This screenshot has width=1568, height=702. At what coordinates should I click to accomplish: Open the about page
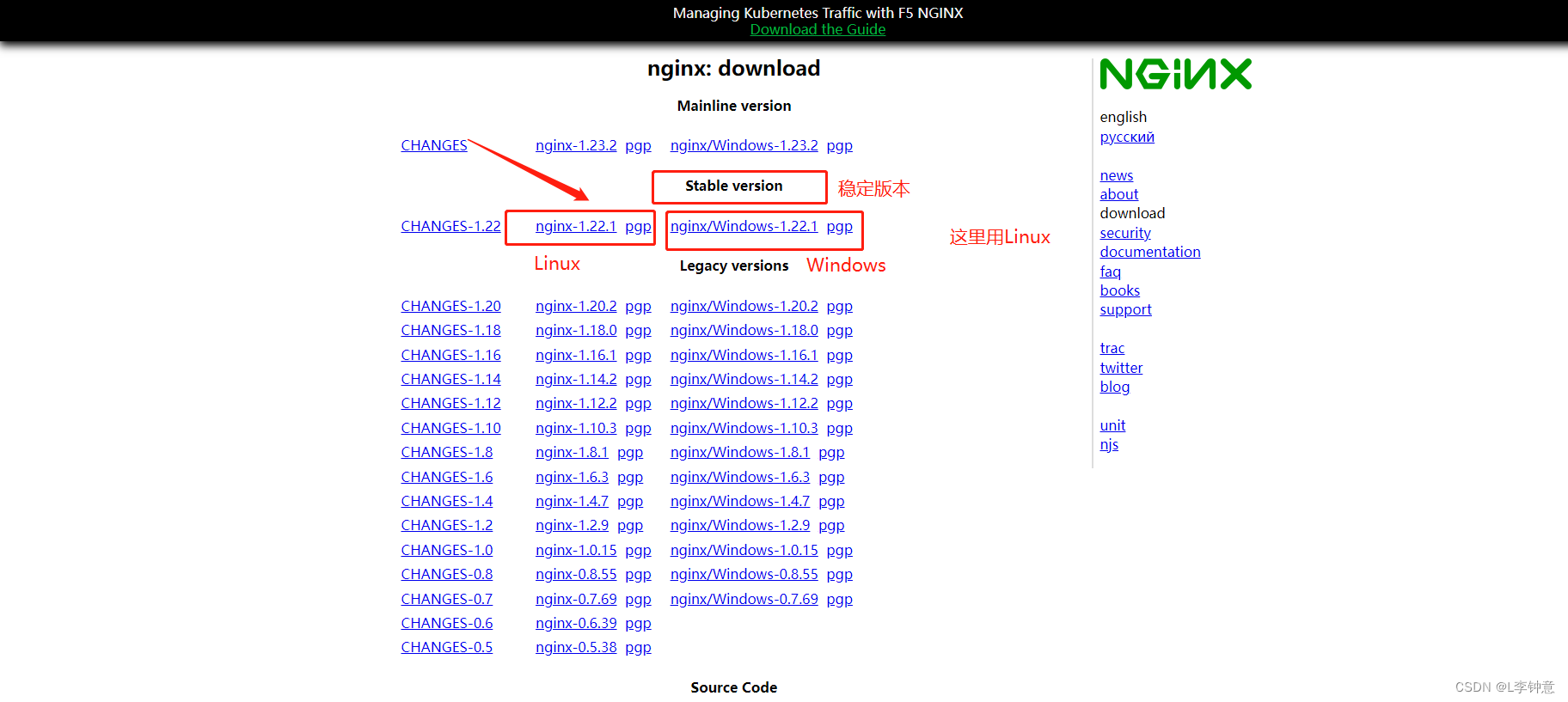[x=1119, y=194]
